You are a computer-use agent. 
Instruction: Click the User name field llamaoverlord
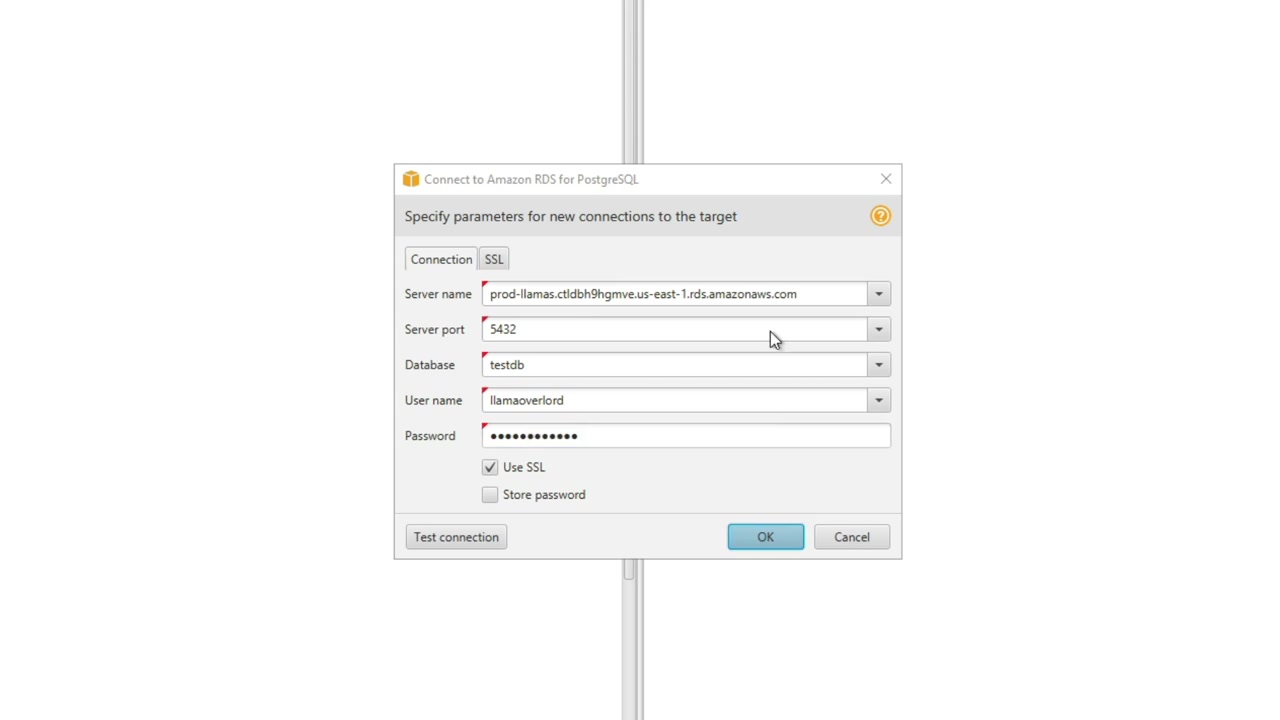[675, 400]
